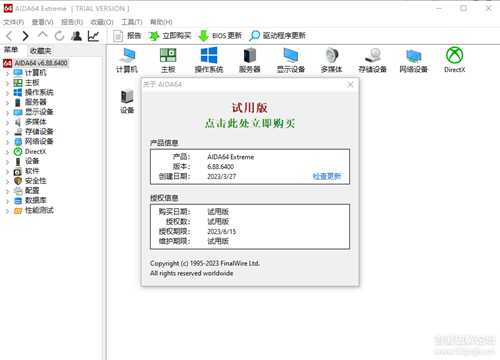Go back with the left arrow toolbar button
500x360 pixels.
click(9, 36)
